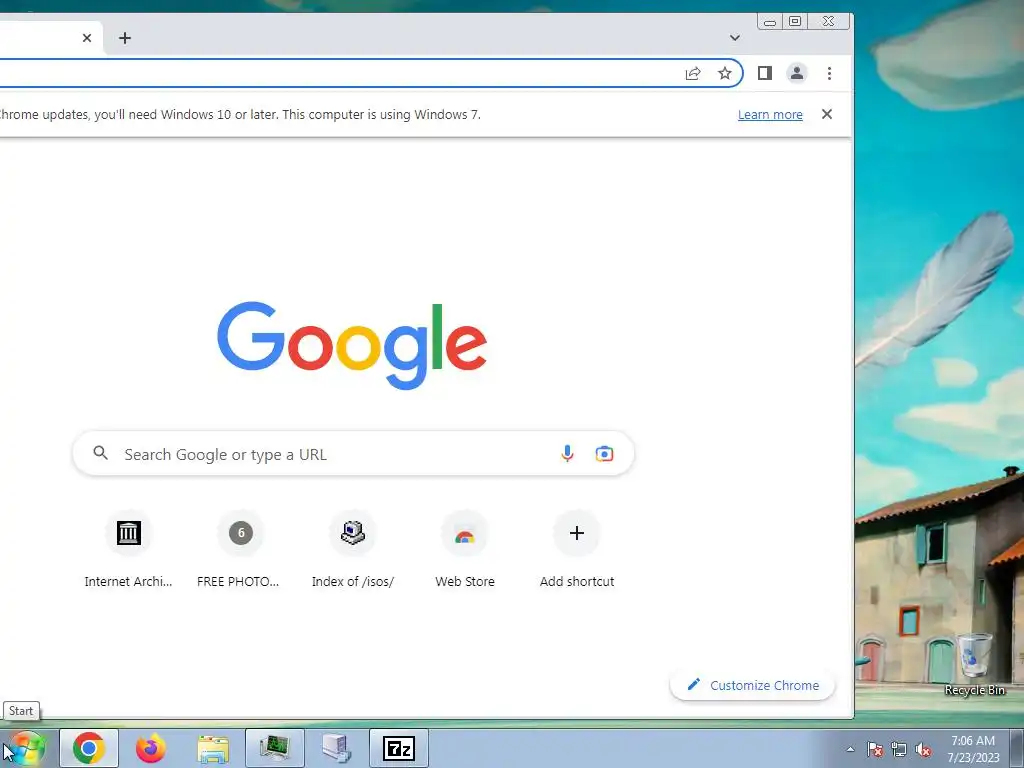Click the 'Index of /isos/' label

click(353, 581)
